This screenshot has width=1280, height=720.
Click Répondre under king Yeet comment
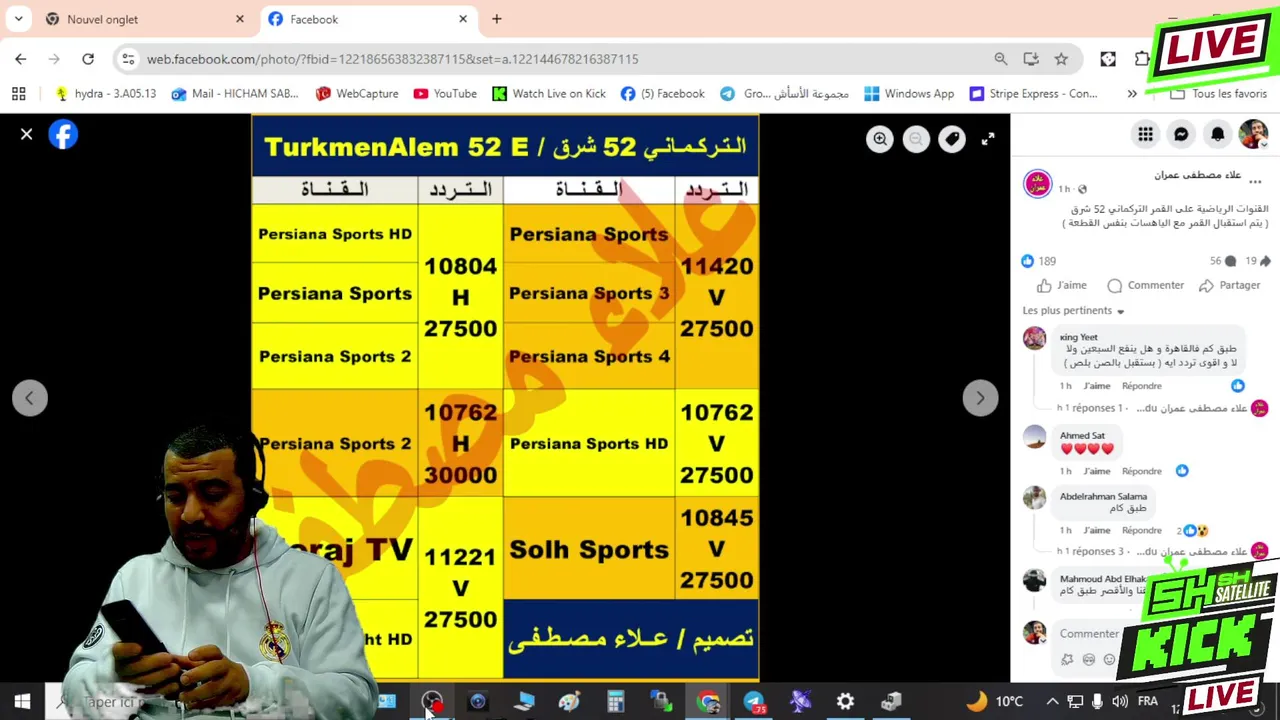pos(1141,386)
